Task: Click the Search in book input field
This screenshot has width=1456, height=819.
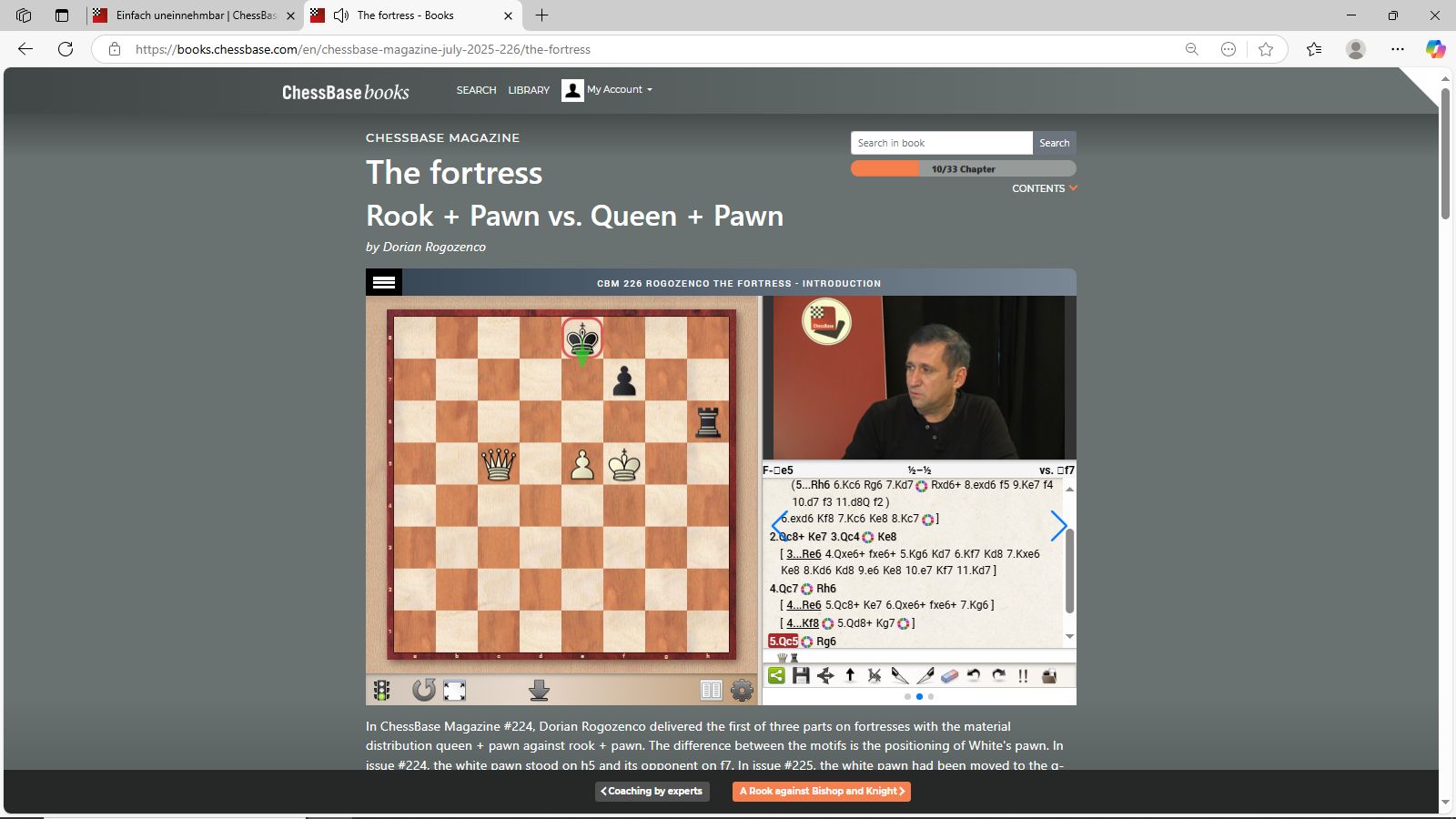Action: (x=941, y=143)
